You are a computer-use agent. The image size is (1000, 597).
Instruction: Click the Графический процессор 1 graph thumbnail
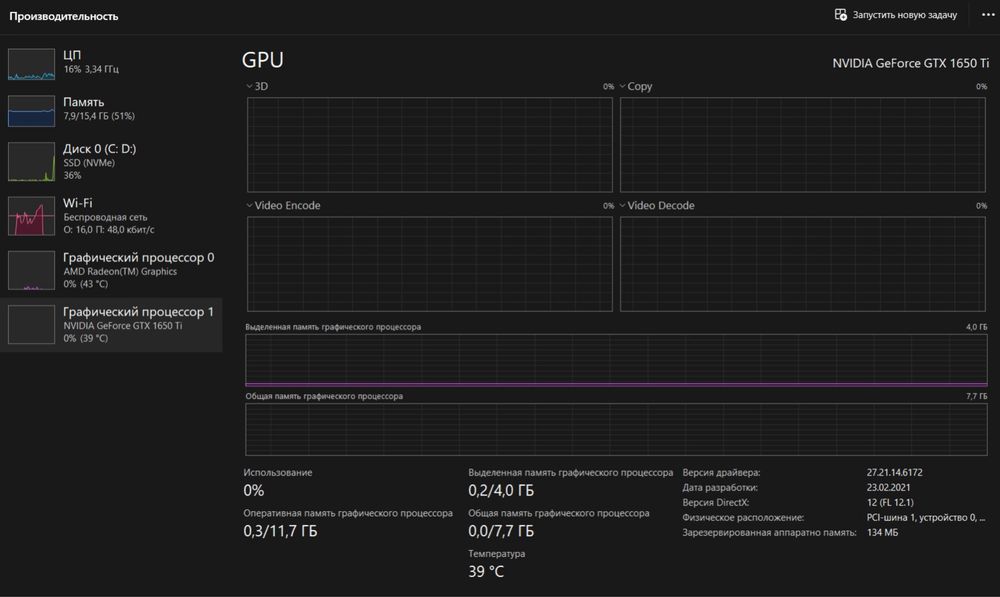(31, 325)
